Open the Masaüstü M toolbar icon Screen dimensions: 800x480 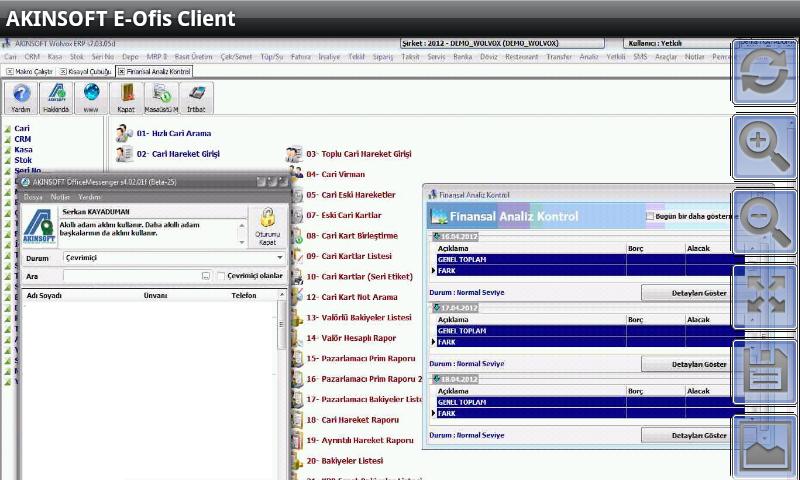[161, 97]
